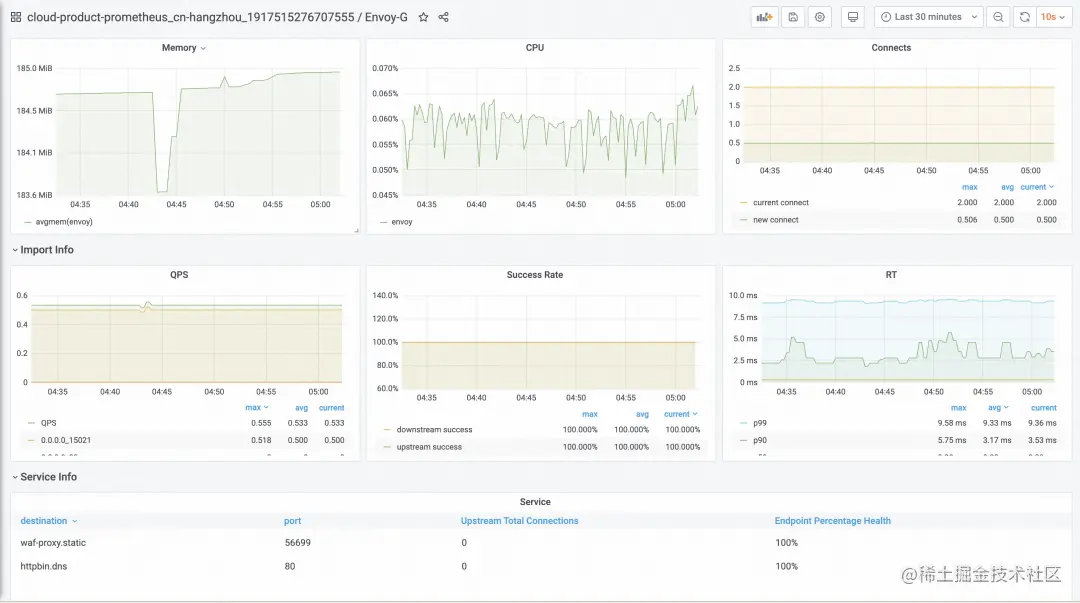Open the cloud-product-prometheus folder breadcrumb
Image resolution: width=1080 pixels, height=603 pixels.
click(190, 17)
